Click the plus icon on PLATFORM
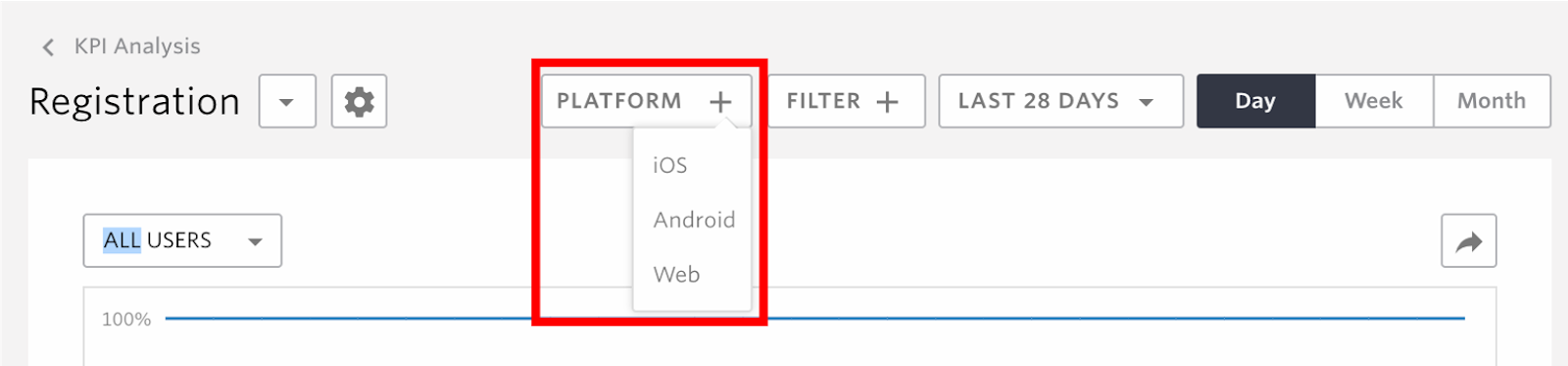1568x366 pixels. 720,101
